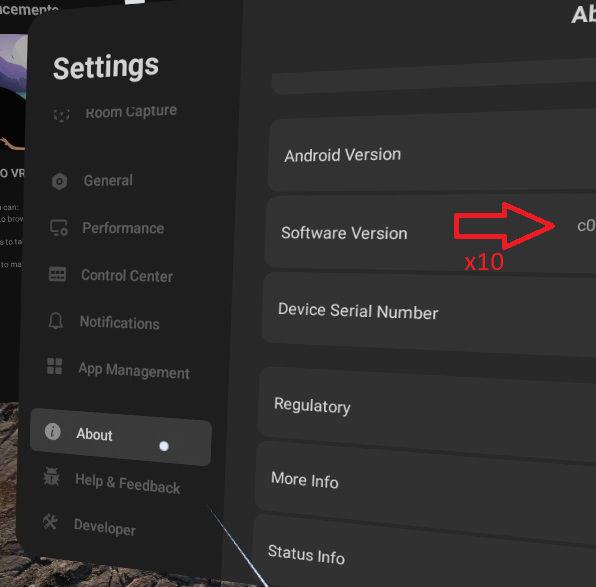Open Performance settings in sidebar
The image size is (596, 587).
click(x=123, y=228)
